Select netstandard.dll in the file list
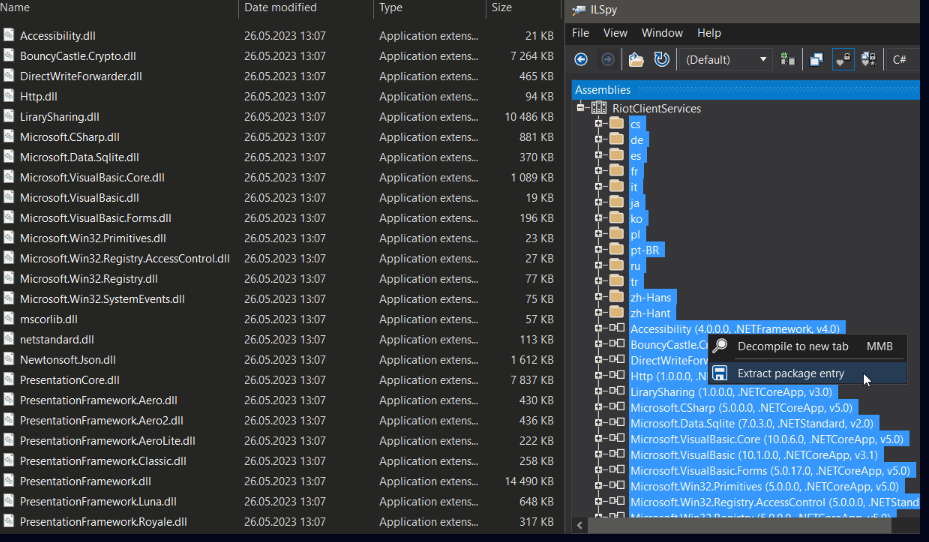Screen dimensions: 929x542 point(57,339)
